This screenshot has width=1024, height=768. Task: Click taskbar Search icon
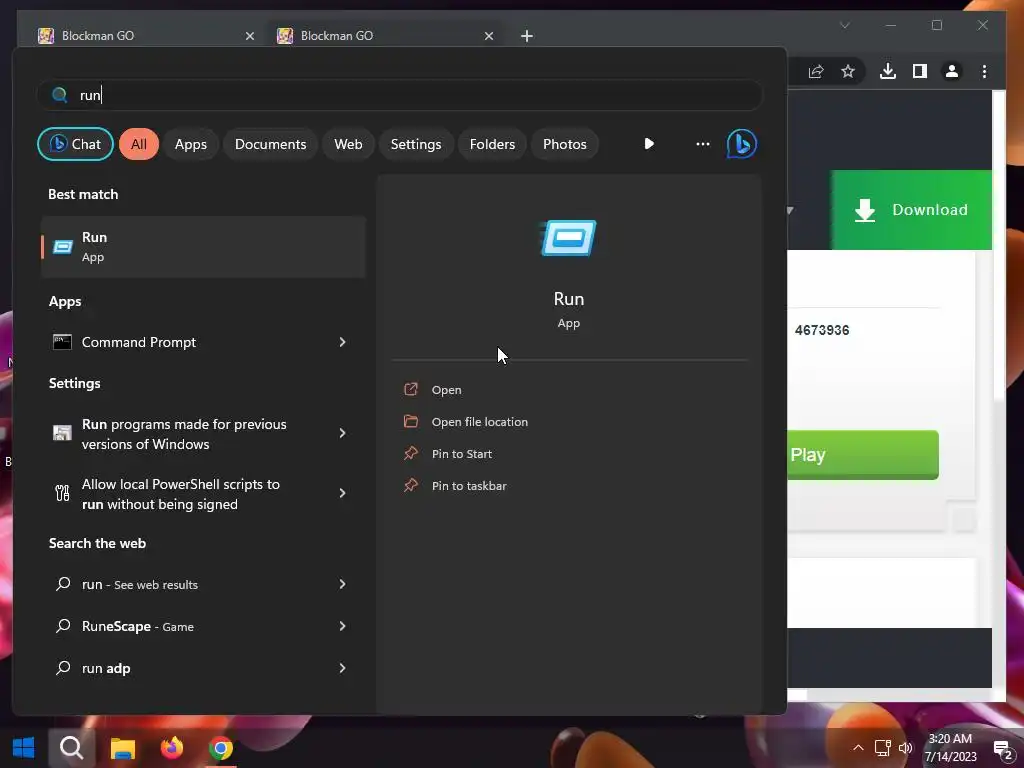(x=72, y=747)
